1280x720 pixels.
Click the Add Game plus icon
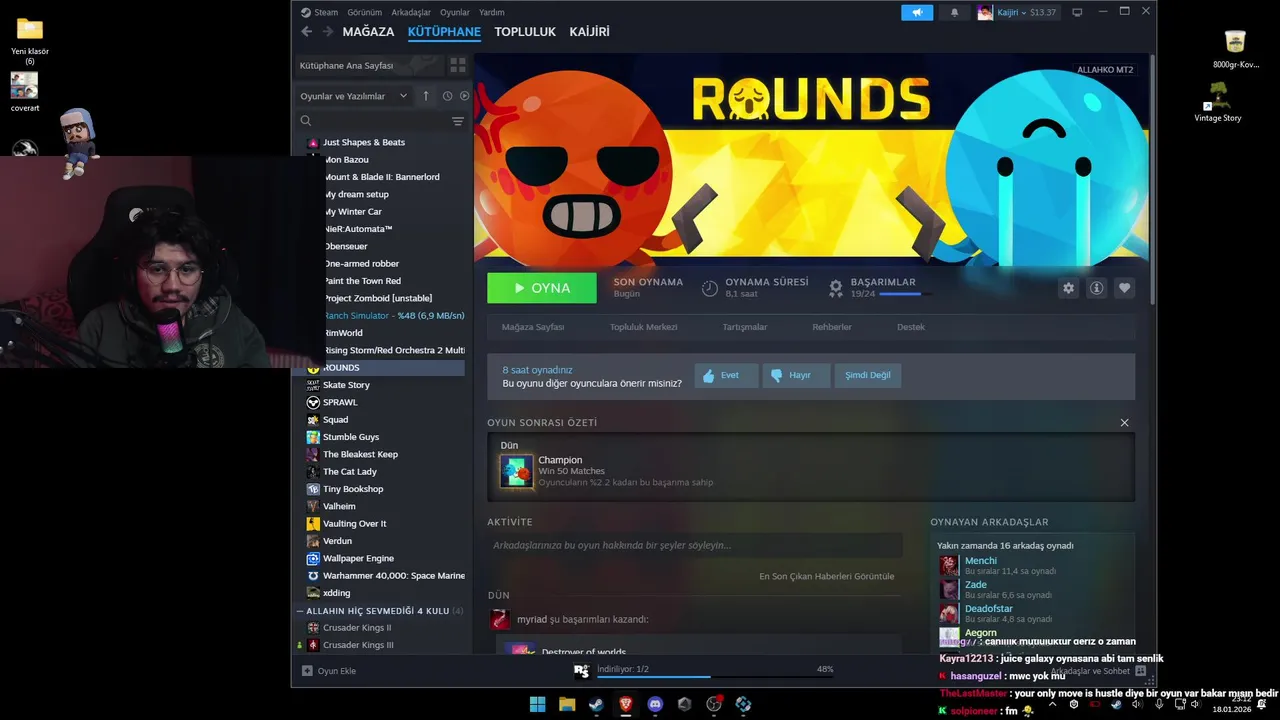pos(307,671)
